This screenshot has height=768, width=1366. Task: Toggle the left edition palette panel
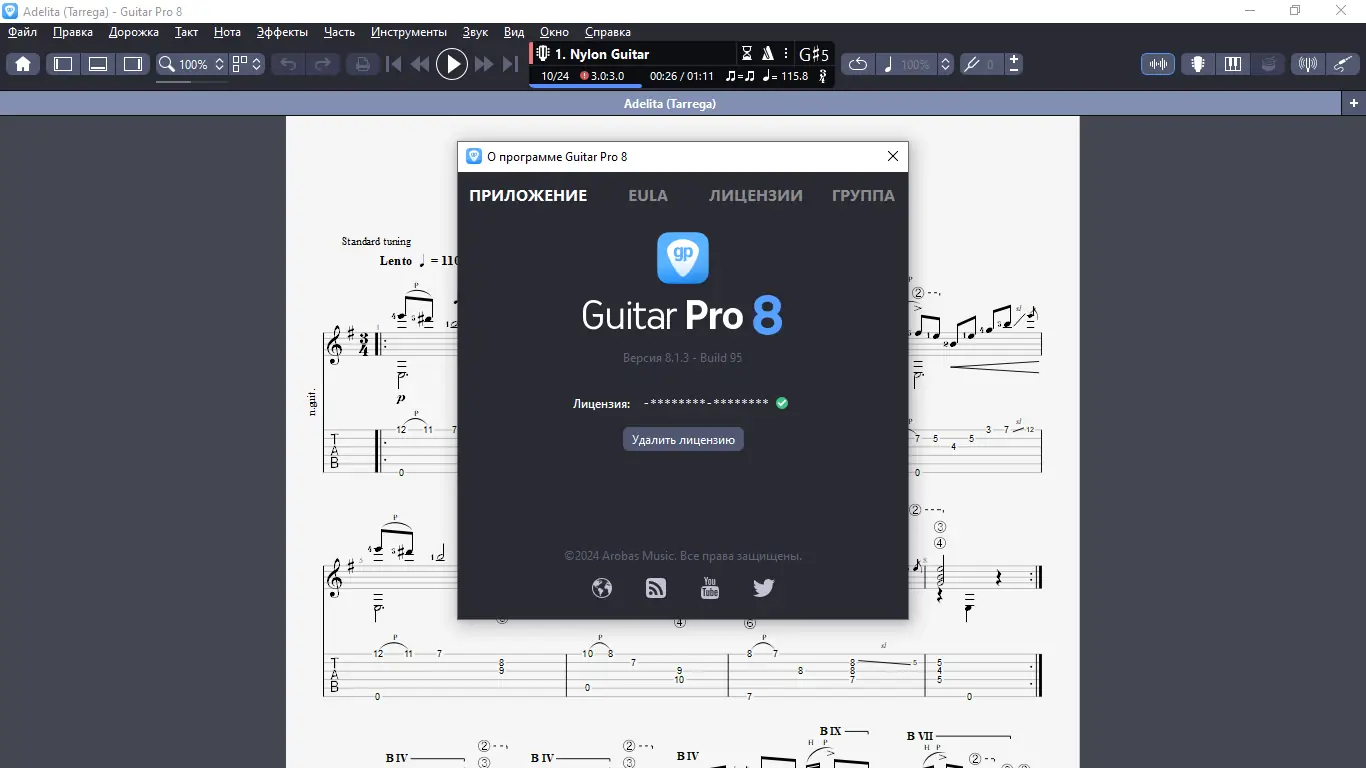(x=63, y=64)
